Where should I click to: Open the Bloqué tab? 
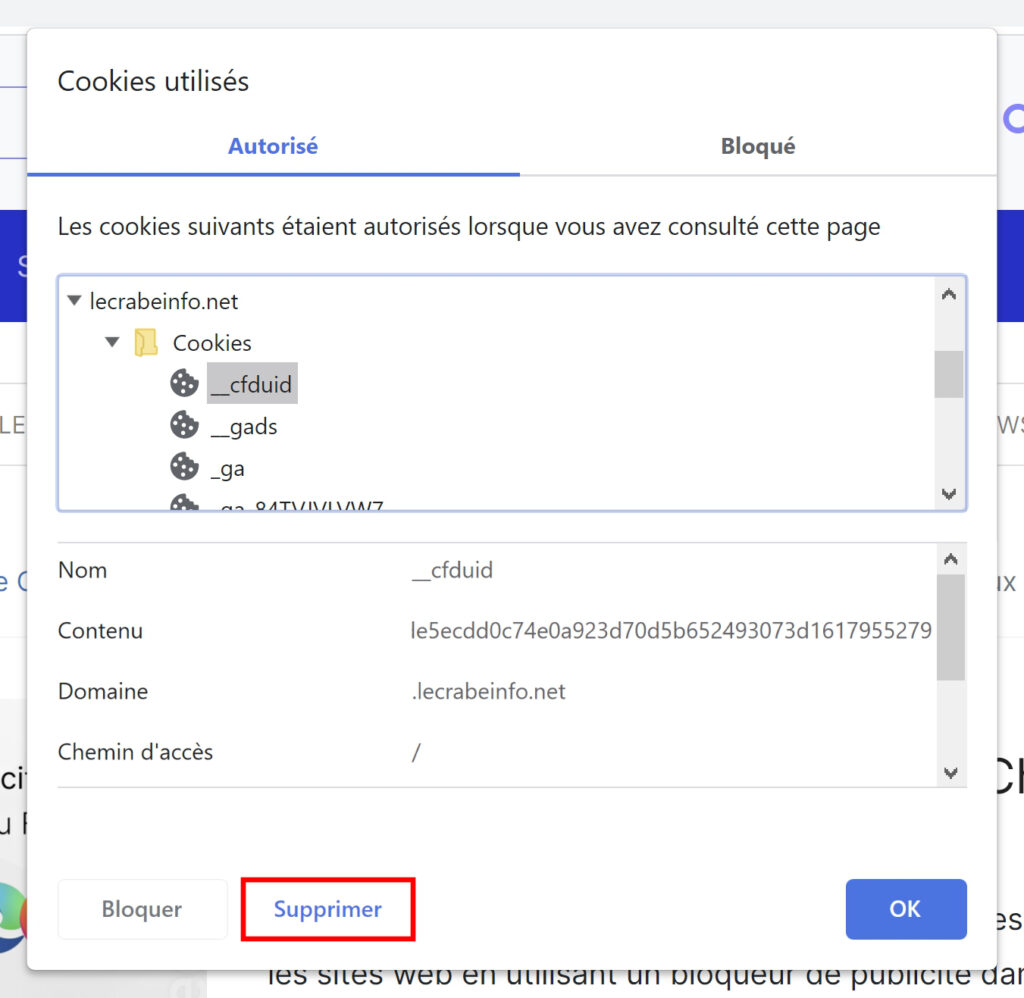coord(758,146)
